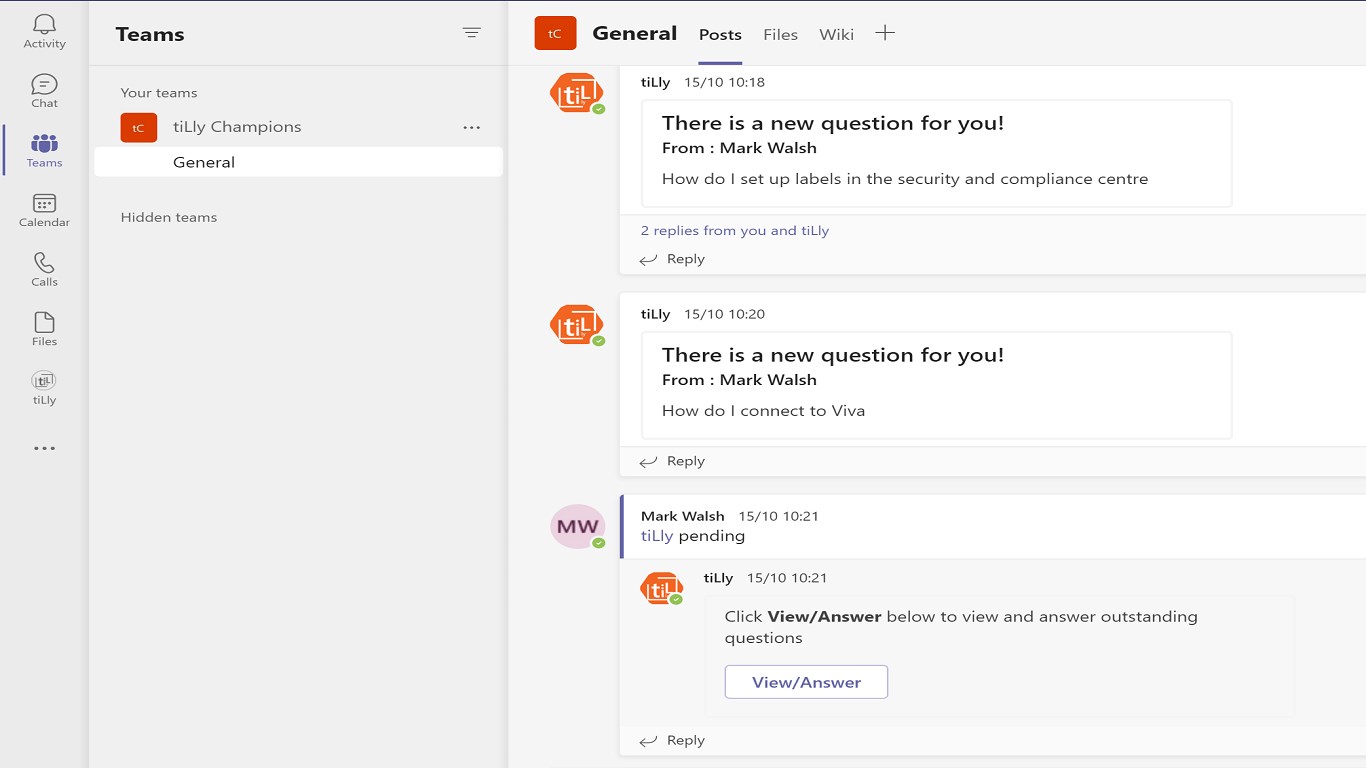Select the General channel in team list
Viewport: 1366px width, 768px height.
pyautogui.click(x=204, y=162)
